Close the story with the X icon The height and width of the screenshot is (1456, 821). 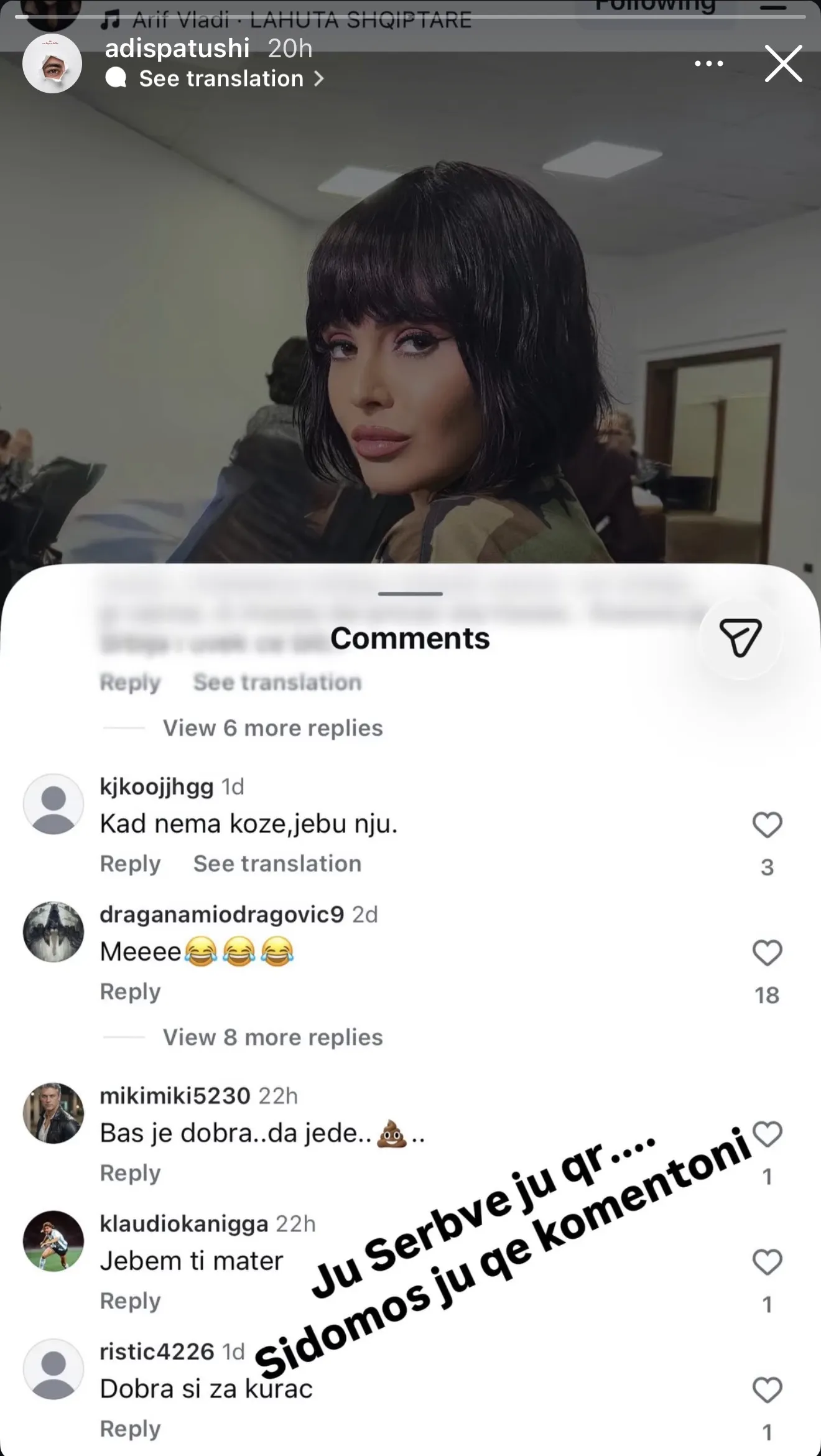783,63
